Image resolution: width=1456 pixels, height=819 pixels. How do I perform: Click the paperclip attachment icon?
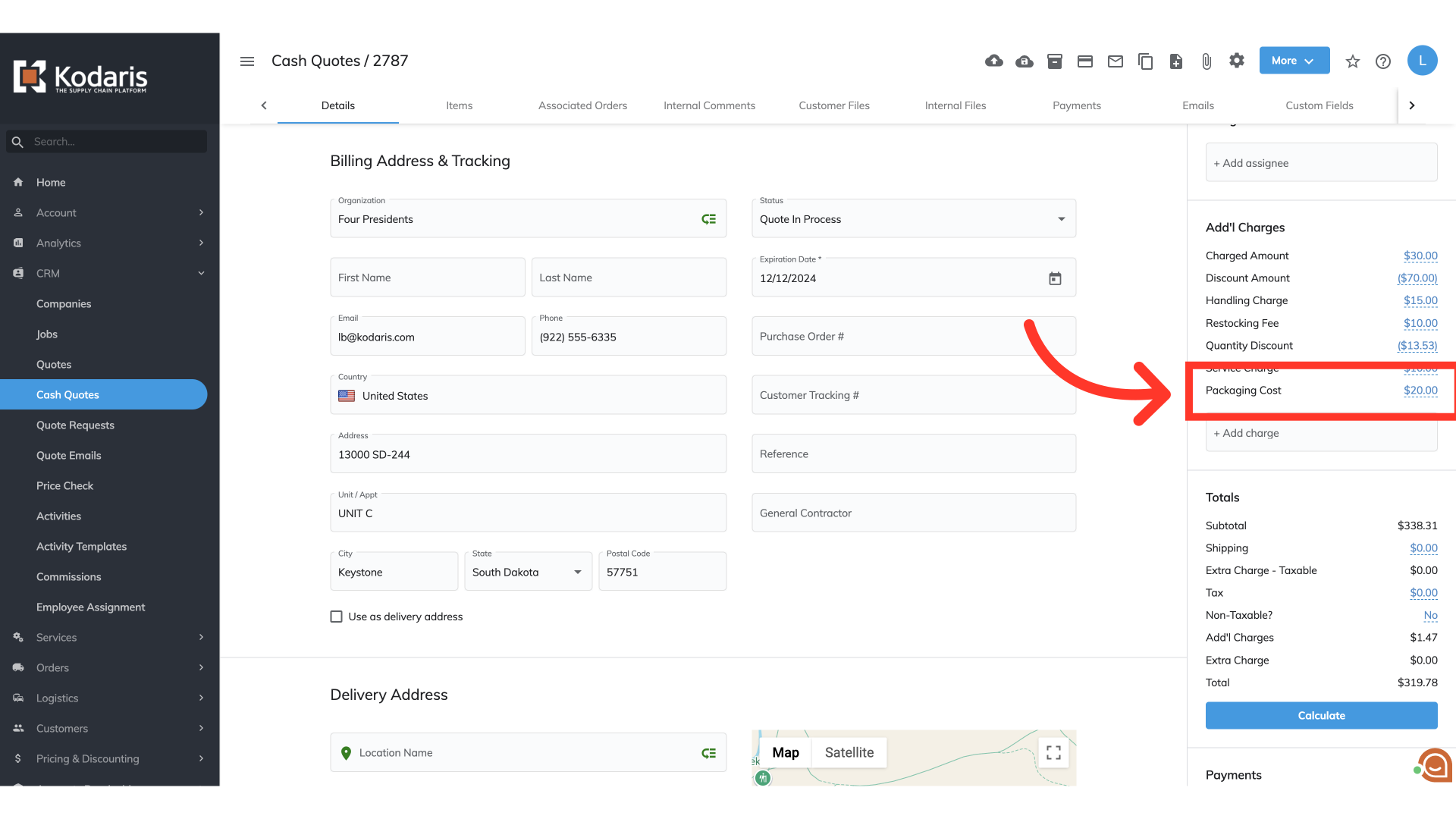point(1206,61)
